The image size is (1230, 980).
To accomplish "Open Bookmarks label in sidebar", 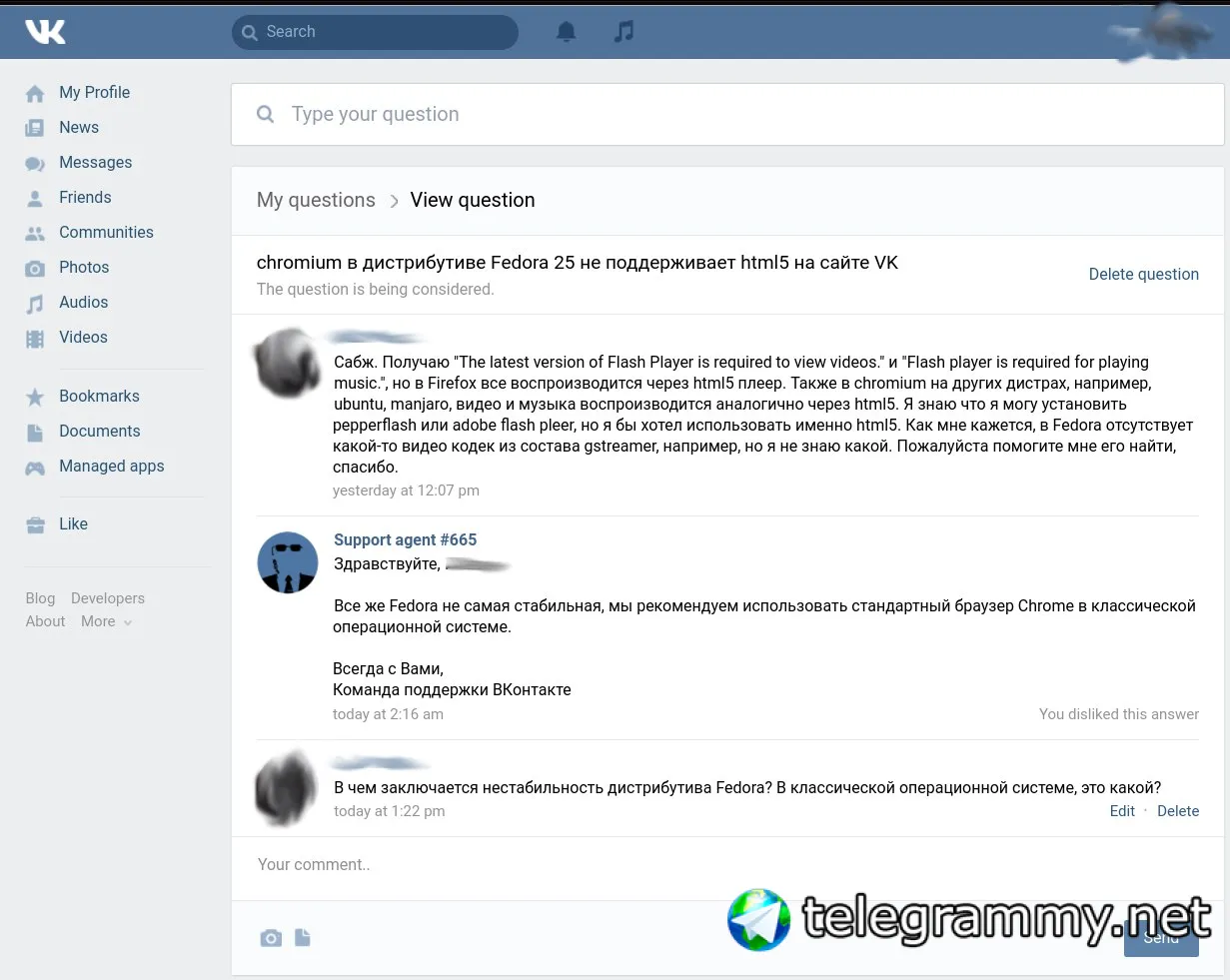I will [x=99, y=396].
